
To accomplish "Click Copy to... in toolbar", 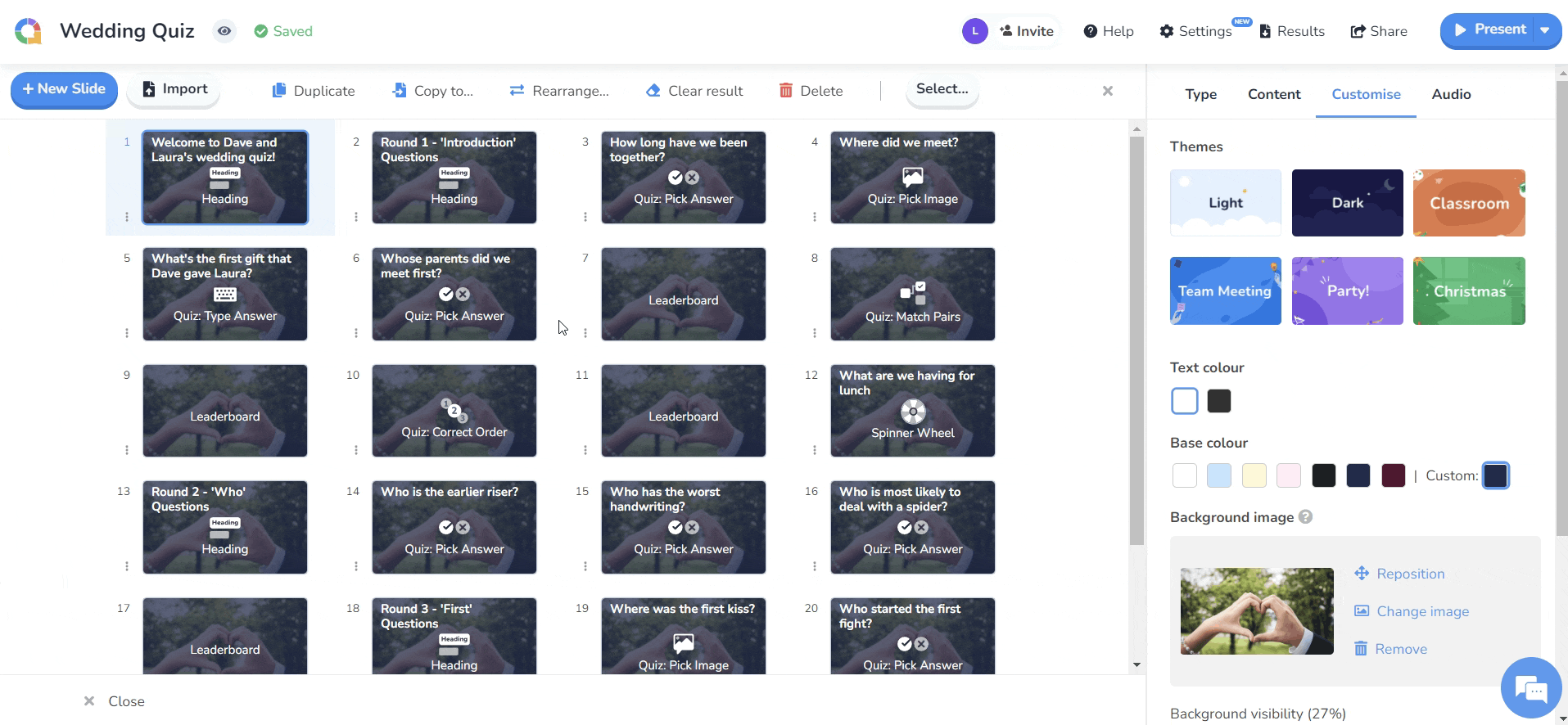I will (x=432, y=91).
